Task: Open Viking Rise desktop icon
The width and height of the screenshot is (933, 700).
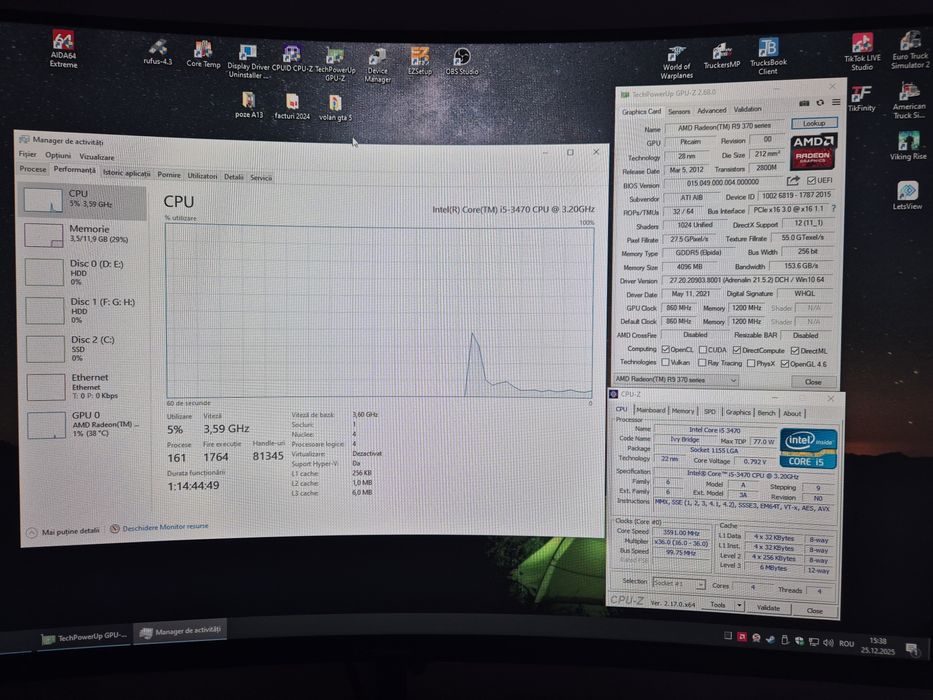Action: pyautogui.click(x=908, y=146)
